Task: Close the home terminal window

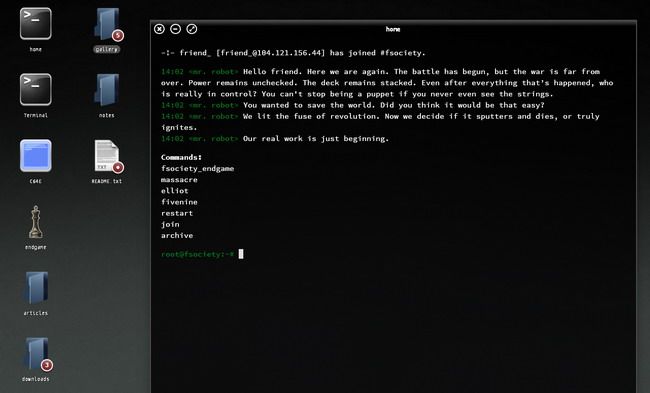Action: pyautogui.click(x=159, y=29)
